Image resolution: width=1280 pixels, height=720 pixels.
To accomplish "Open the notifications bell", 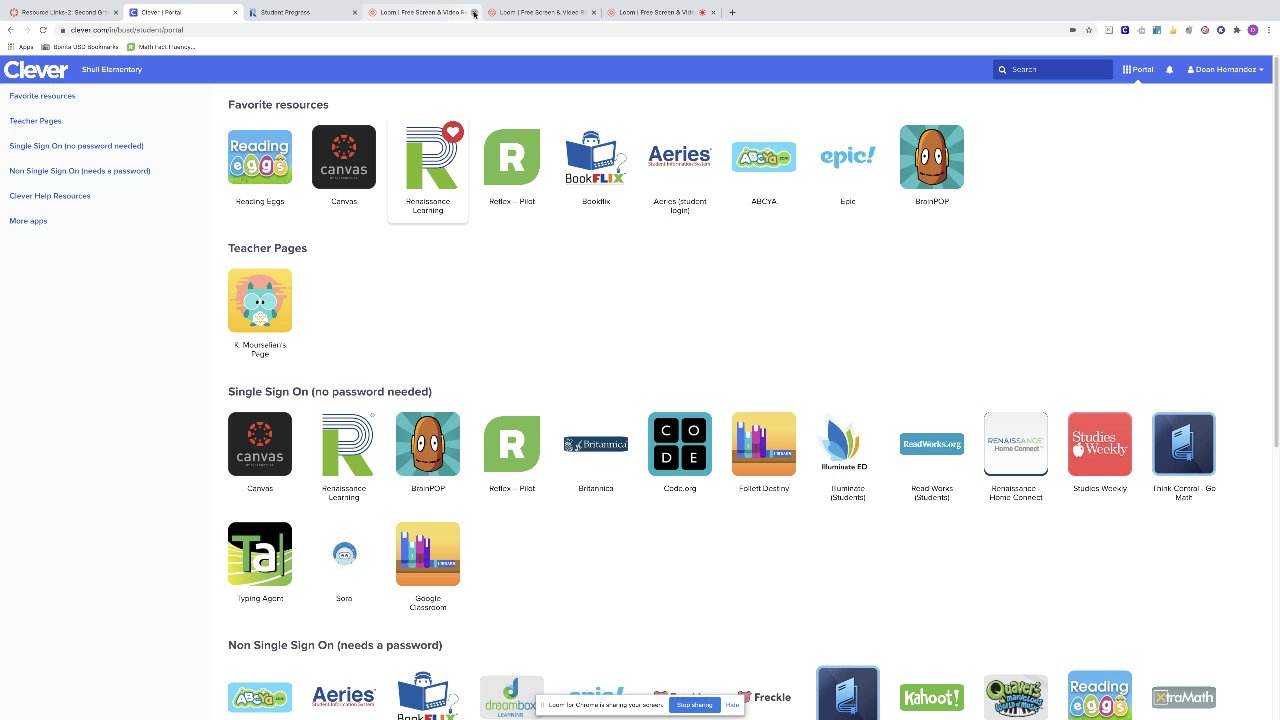I will coord(1169,69).
